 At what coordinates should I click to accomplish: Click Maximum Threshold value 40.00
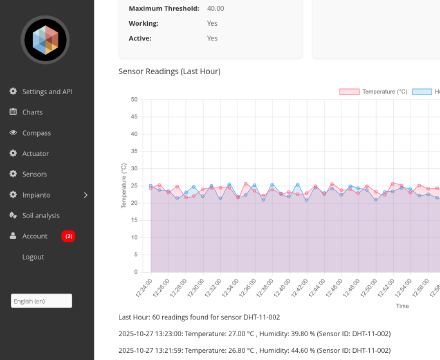[215, 9]
